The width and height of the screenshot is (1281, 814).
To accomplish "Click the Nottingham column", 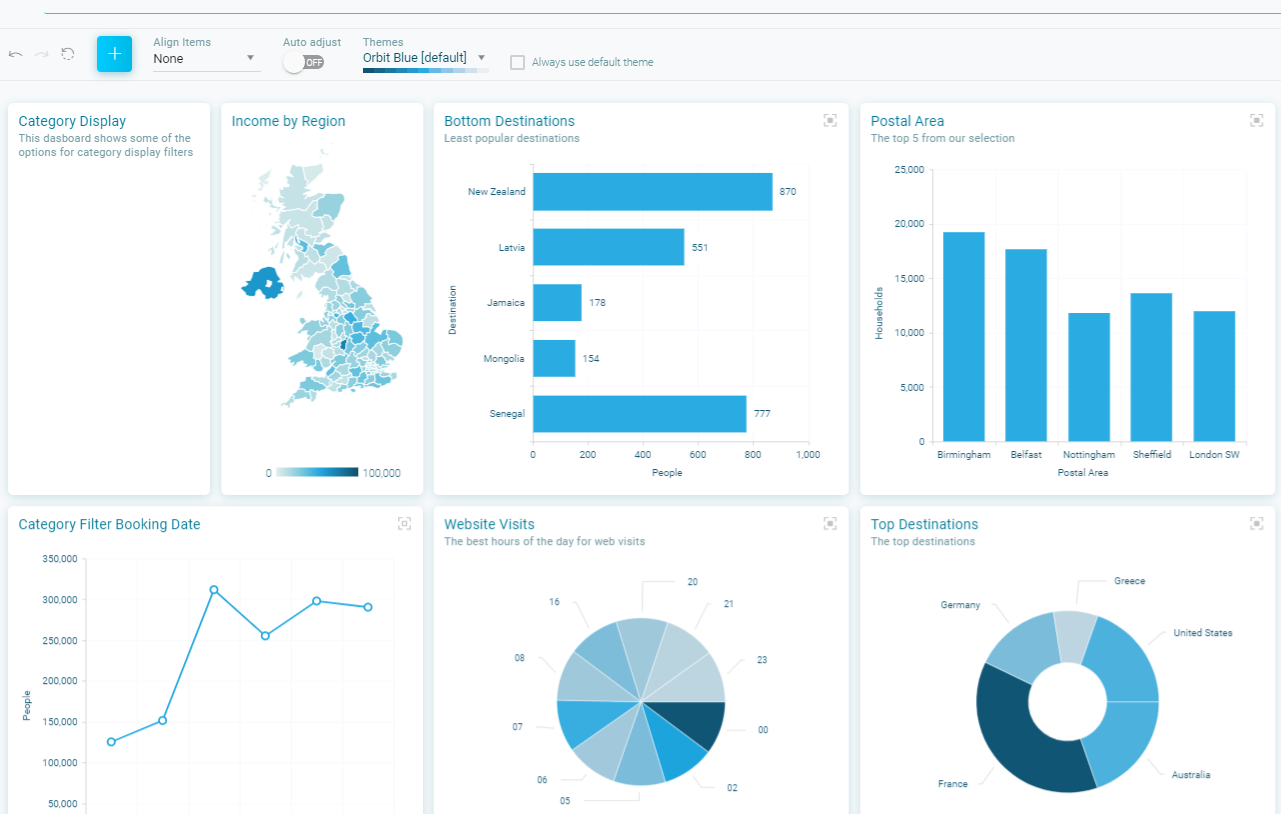I will pos(1089,377).
